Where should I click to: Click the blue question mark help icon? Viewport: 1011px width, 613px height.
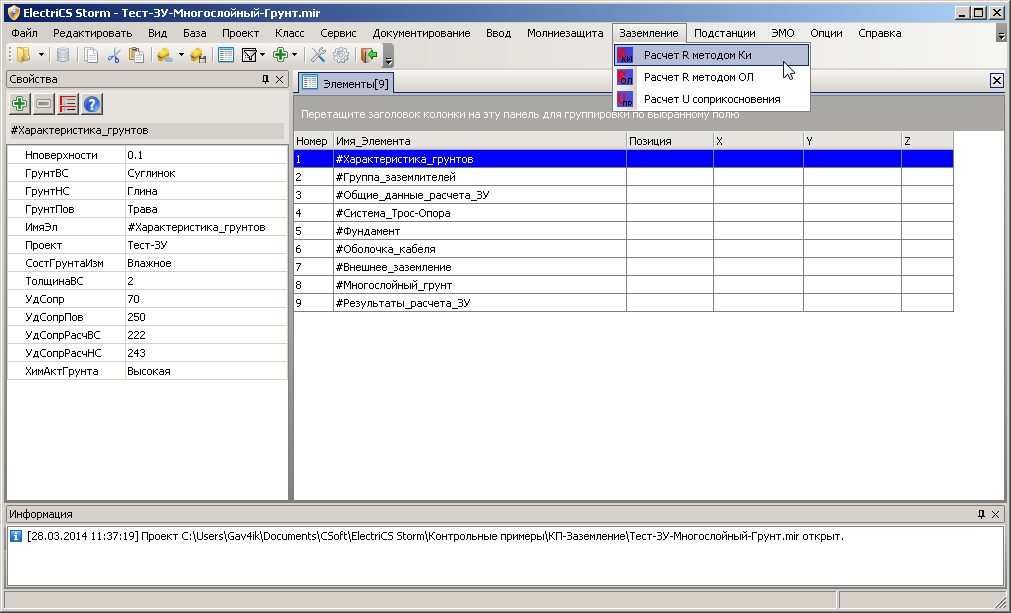(92, 103)
